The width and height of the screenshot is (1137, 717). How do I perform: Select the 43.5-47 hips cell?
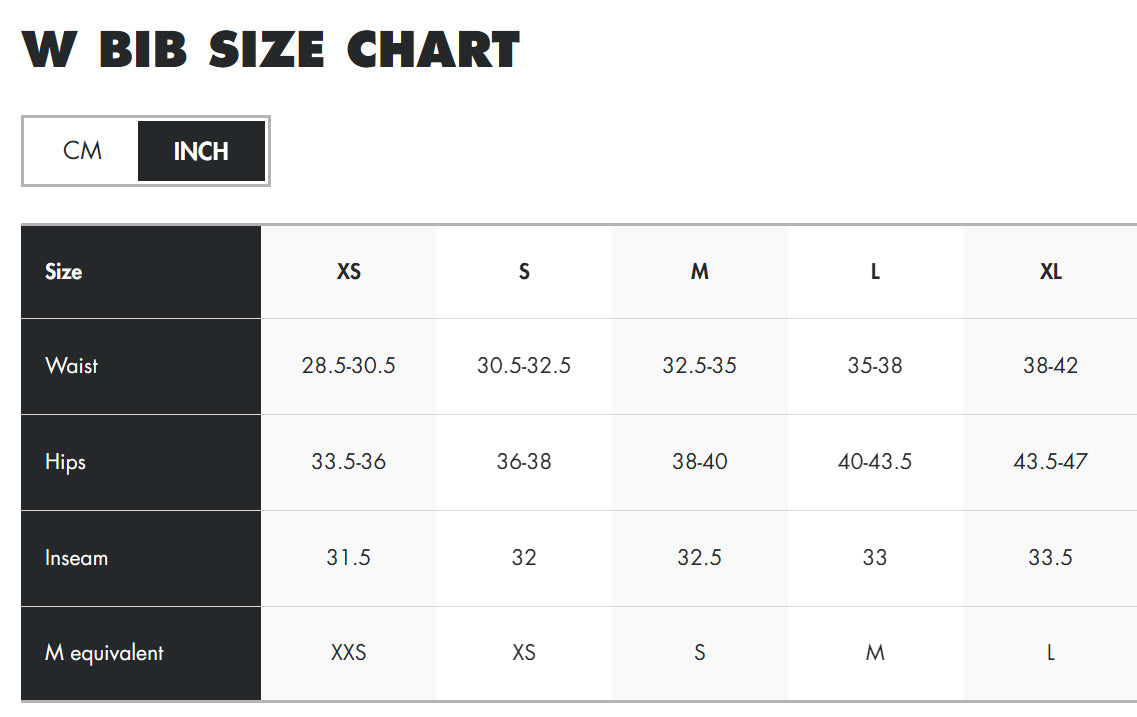[1050, 461]
